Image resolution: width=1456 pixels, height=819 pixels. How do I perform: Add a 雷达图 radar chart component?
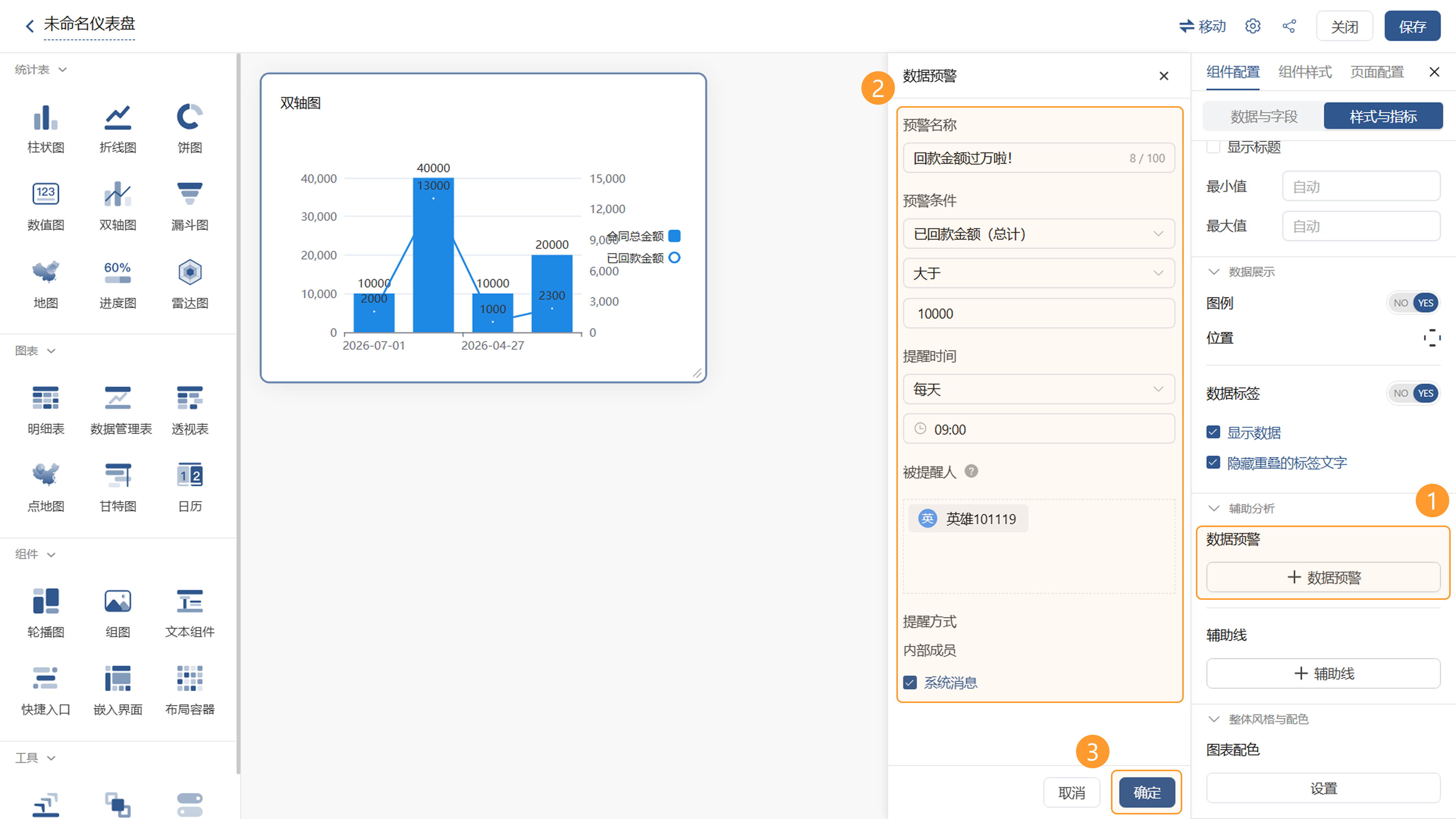pos(190,284)
